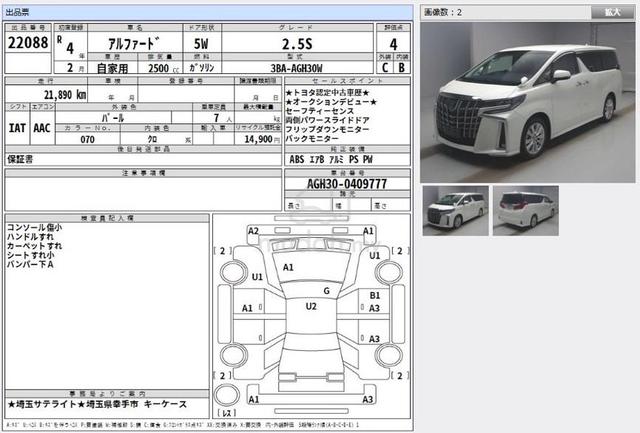
Task: Click the inspector note バンパー下A
Action: 30,264
